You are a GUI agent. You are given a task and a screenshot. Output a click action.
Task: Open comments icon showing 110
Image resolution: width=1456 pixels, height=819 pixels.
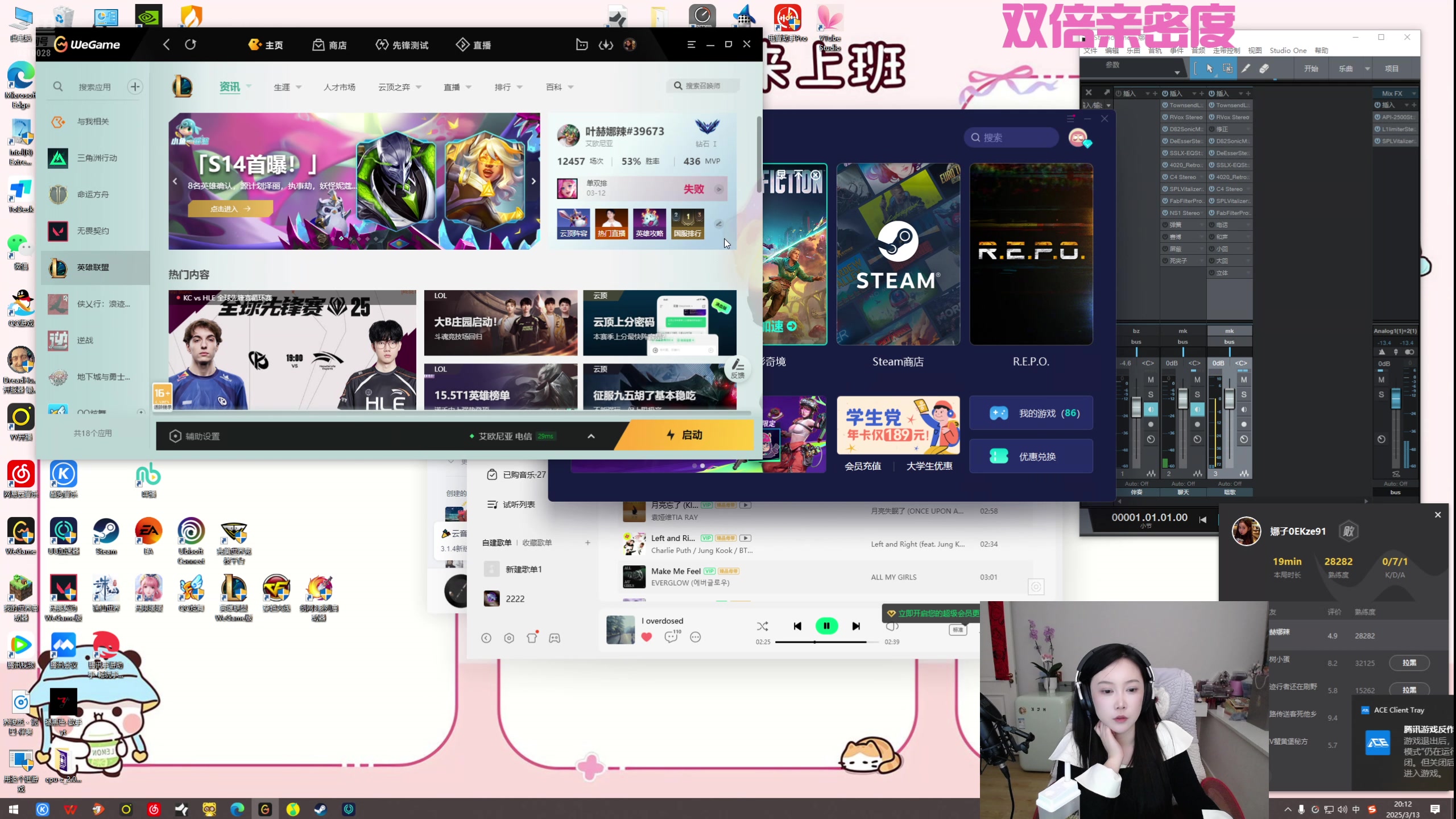pyautogui.click(x=672, y=636)
